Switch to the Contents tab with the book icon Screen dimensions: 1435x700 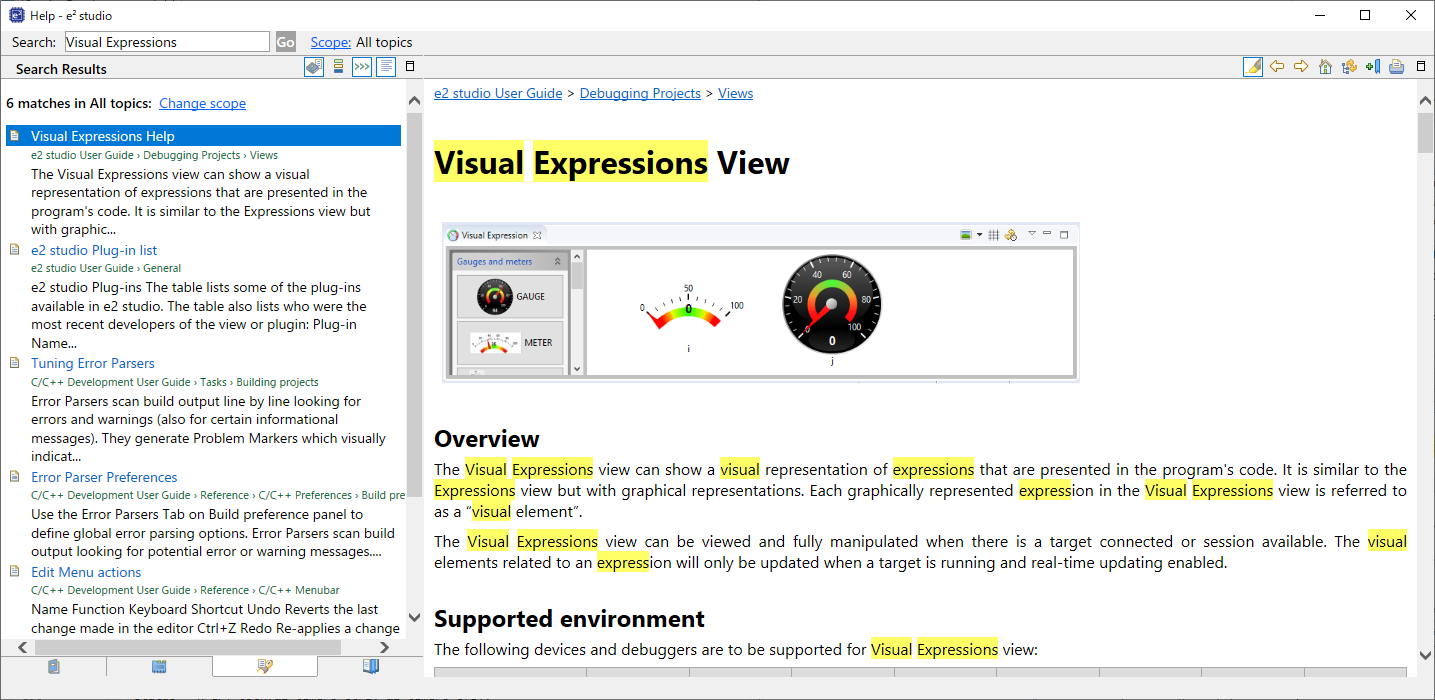point(54,666)
